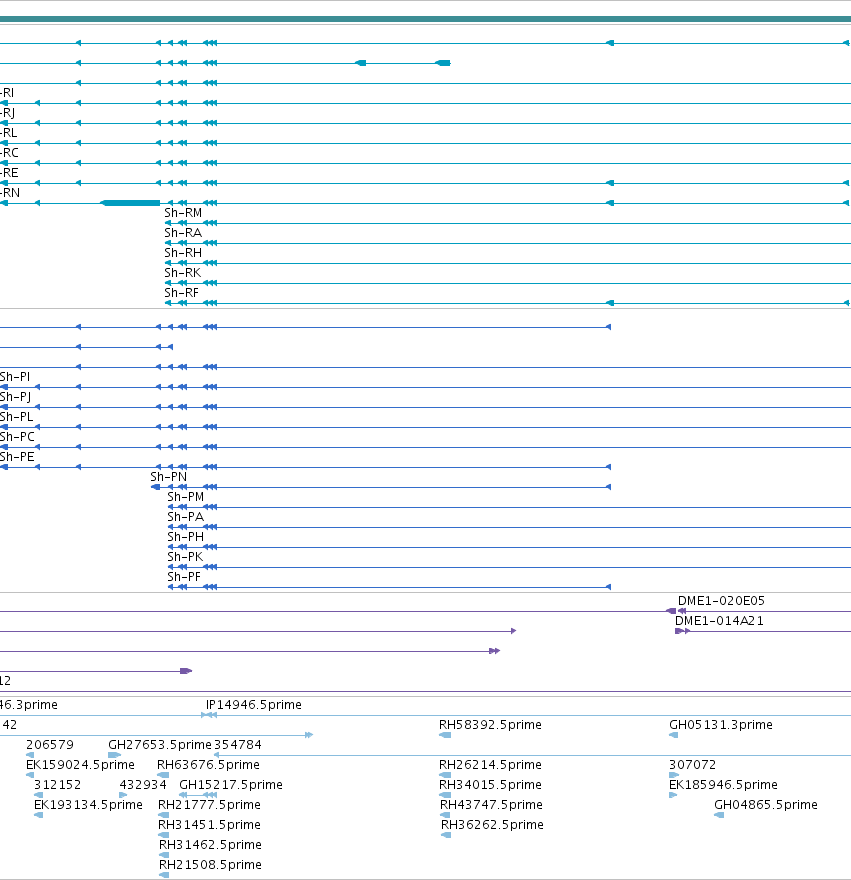This screenshot has height=880, width=851.
Task: Click the 354784 feature label
Action: 238,745
